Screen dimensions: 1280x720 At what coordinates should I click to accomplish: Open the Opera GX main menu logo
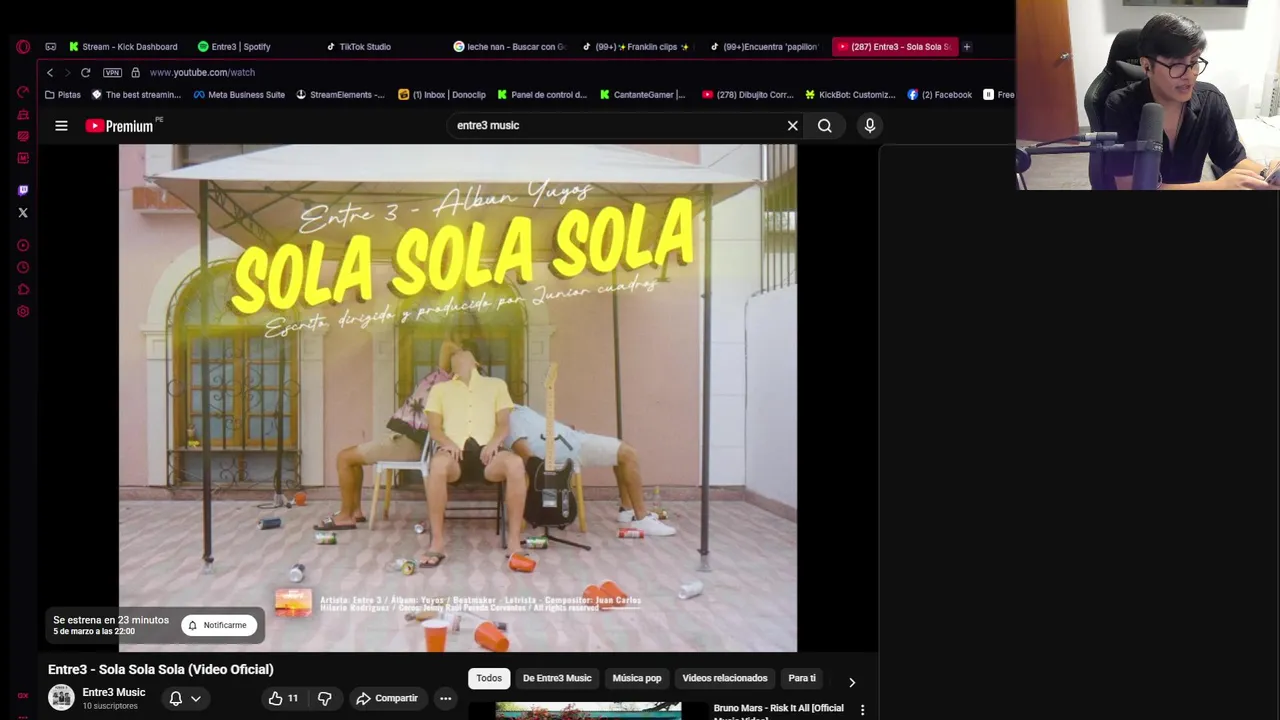23,47
